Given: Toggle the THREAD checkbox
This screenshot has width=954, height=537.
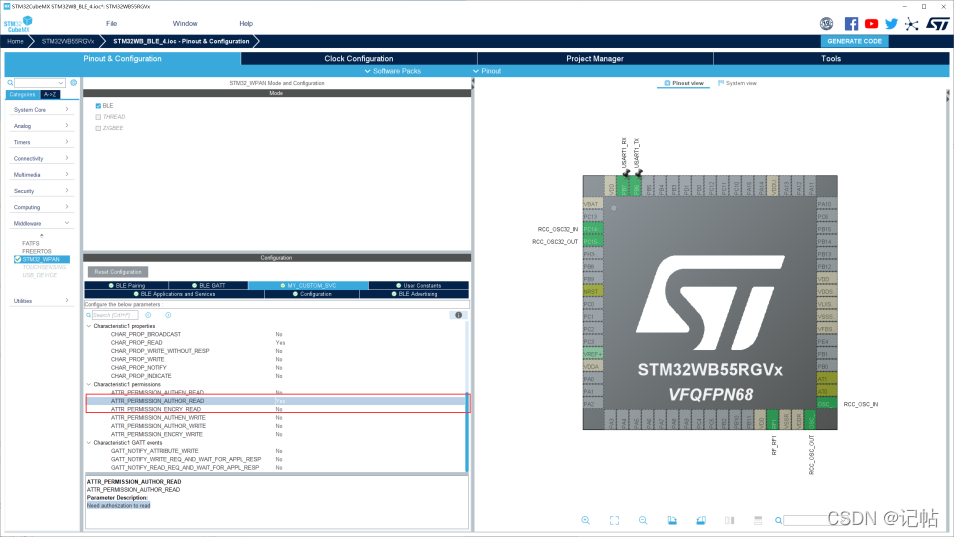Looking at the screenshot, I should (98, 117).
